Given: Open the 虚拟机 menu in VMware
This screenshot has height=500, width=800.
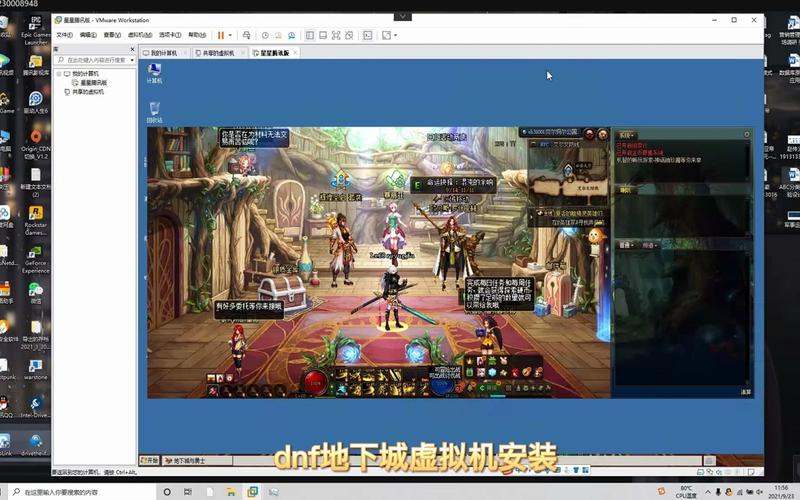Looking at the screenshot, I should (139, 35).
